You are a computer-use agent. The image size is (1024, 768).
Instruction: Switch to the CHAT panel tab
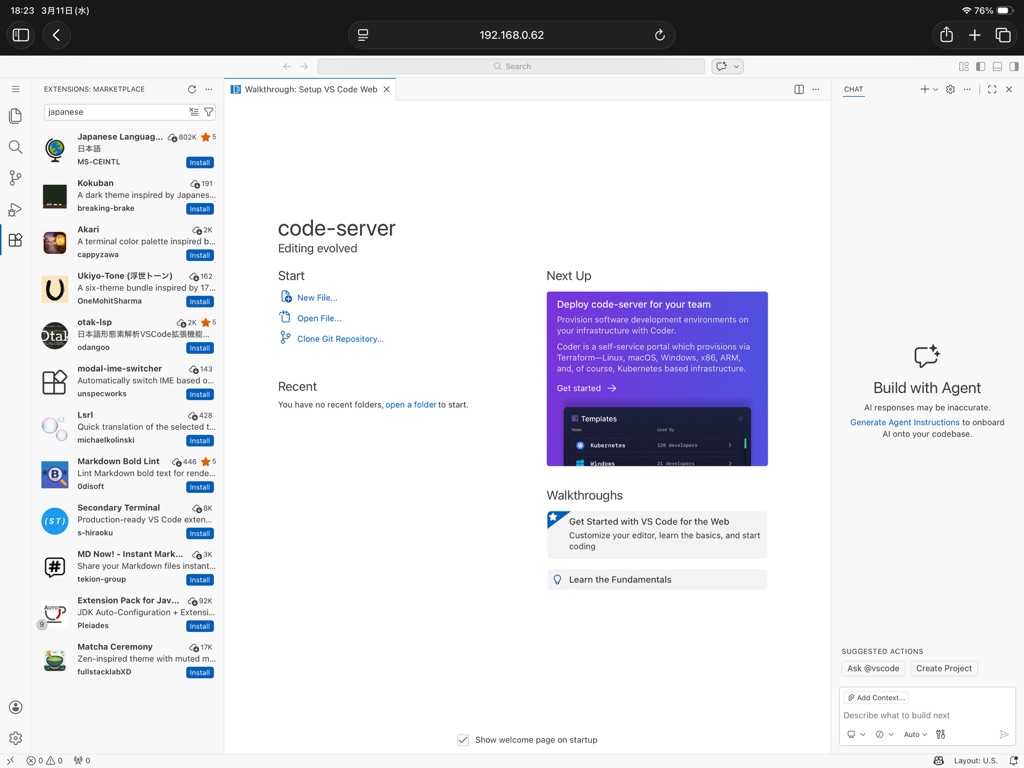click(853, 89)
